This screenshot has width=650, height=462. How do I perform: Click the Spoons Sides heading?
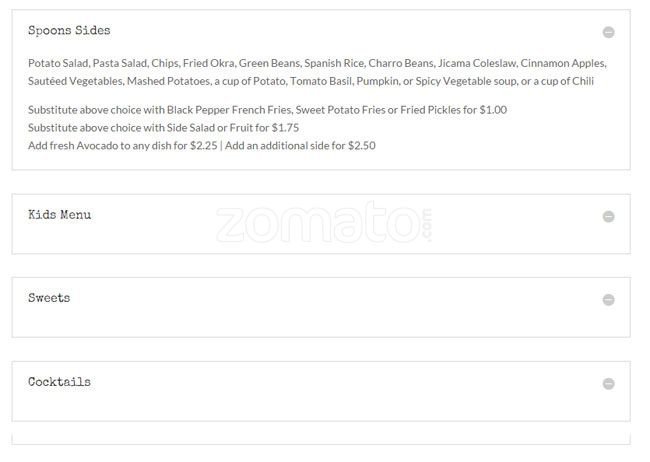[x=69, y=31]
